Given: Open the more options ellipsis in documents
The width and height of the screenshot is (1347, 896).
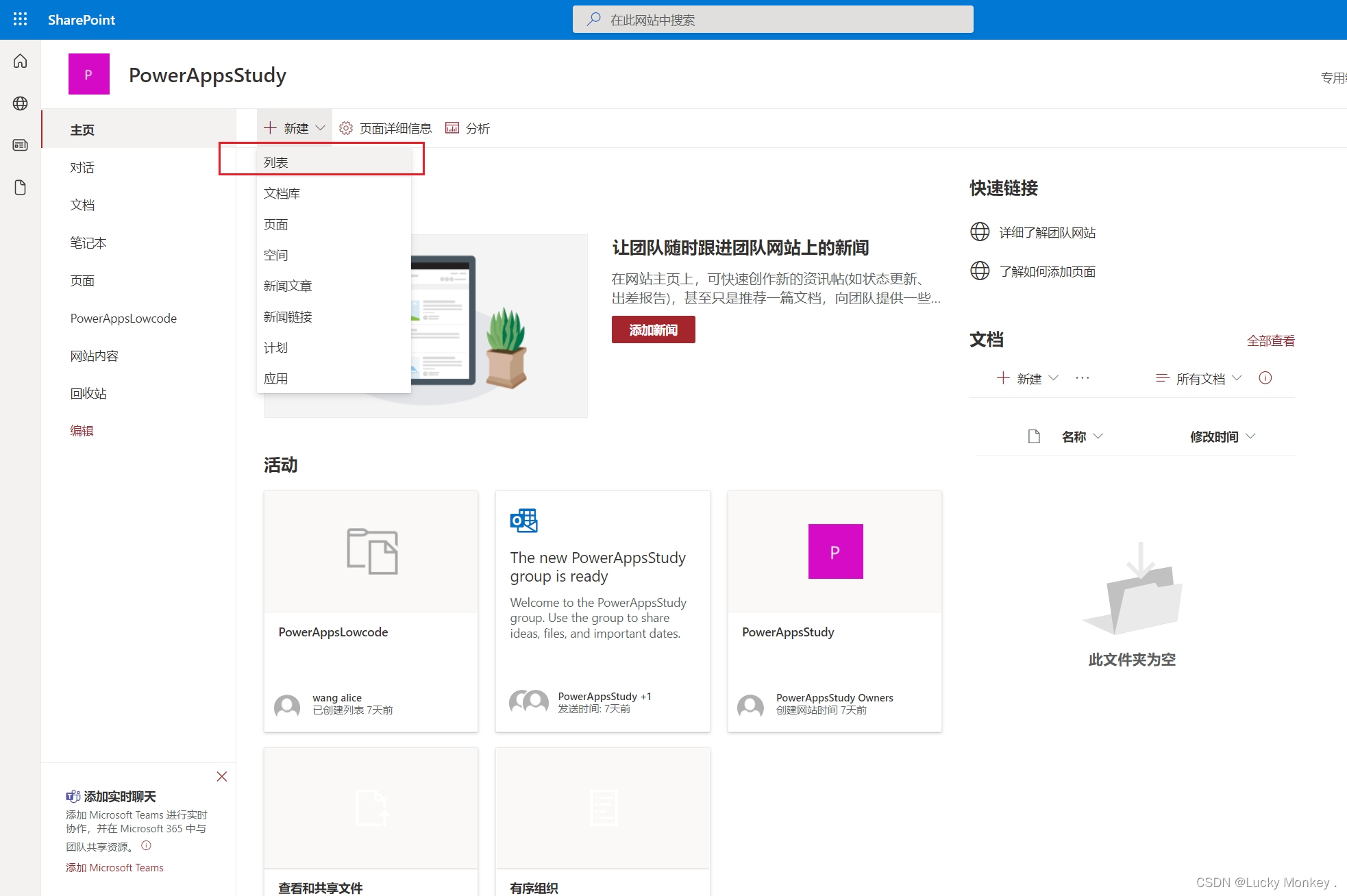Looking at the screenshot, I should coord(1083,378).
